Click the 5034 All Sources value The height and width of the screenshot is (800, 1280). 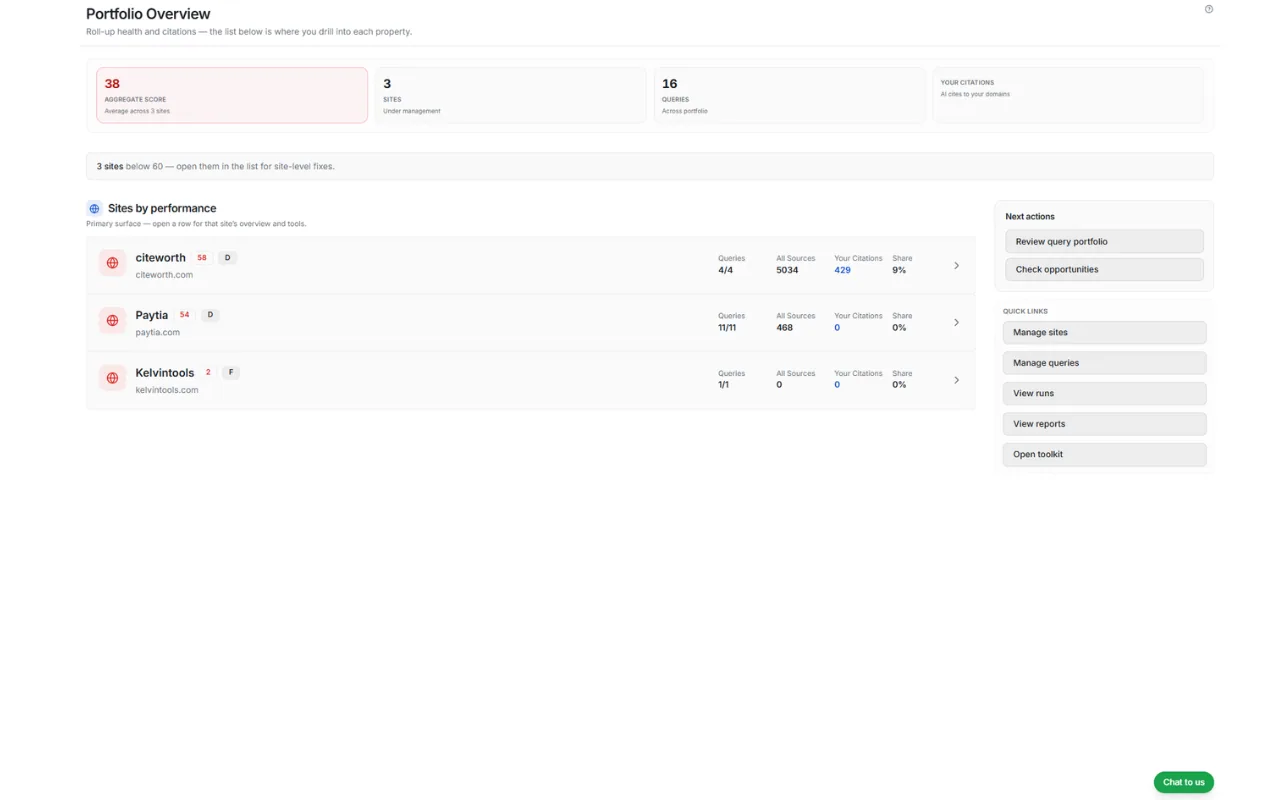(x=787, y=270)
